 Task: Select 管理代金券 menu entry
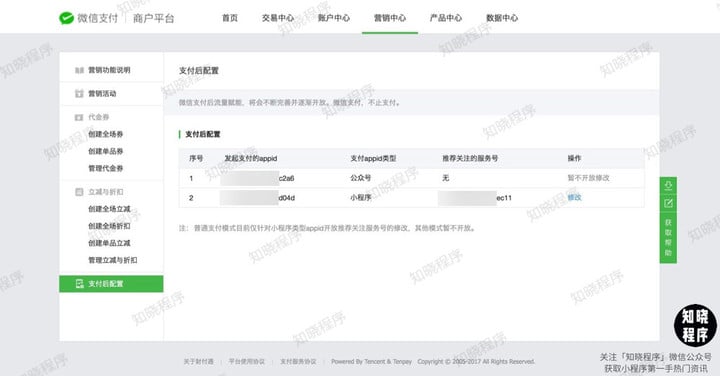[x=106, y=168]
